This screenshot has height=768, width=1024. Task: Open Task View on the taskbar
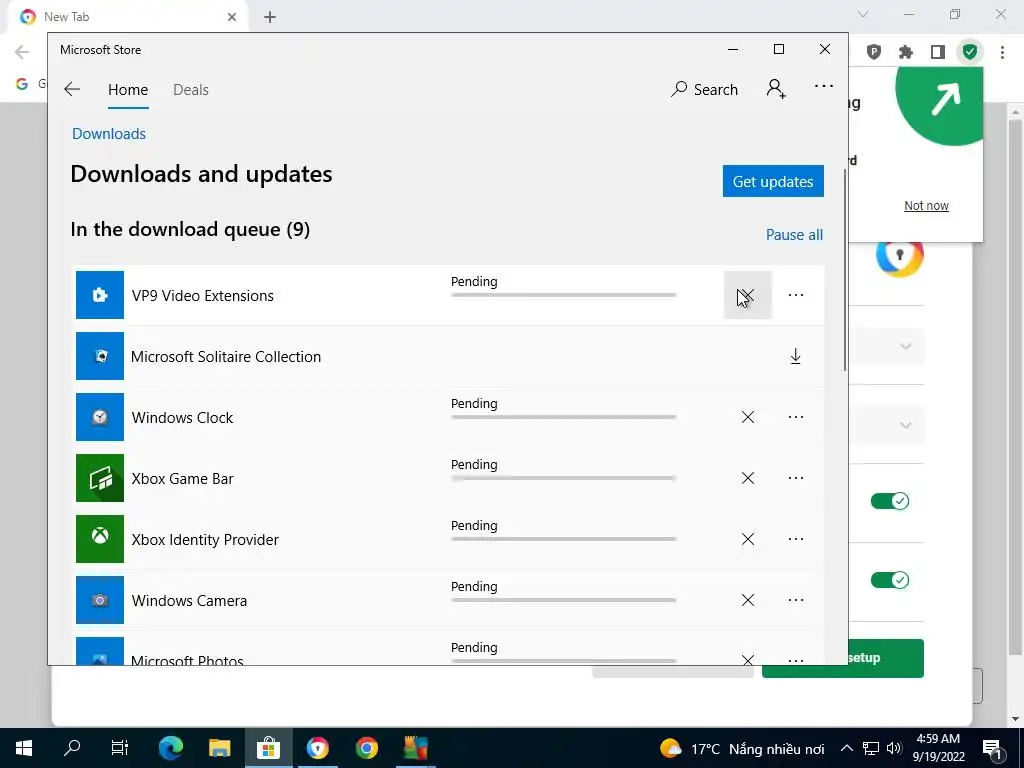pos(120,748)
